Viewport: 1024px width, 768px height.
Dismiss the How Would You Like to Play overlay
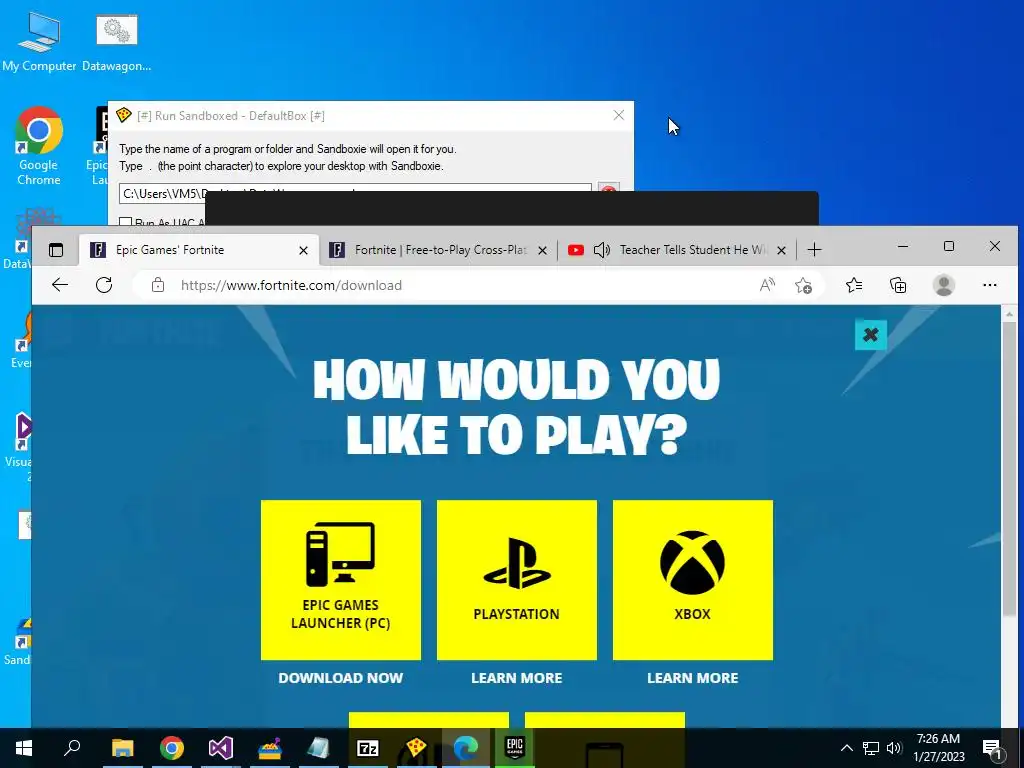click(x=871, y=335)
